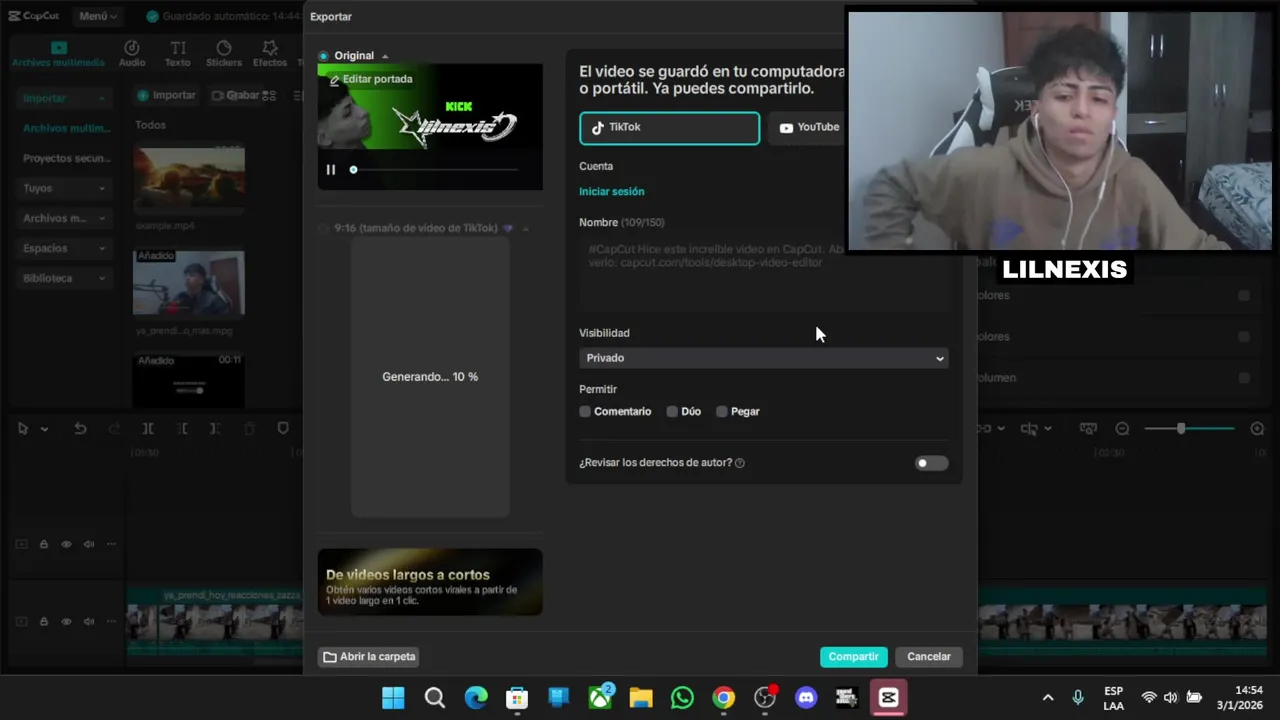
Task: Open the Stickers tab in CapCut
Action: [x=224, y=55]
